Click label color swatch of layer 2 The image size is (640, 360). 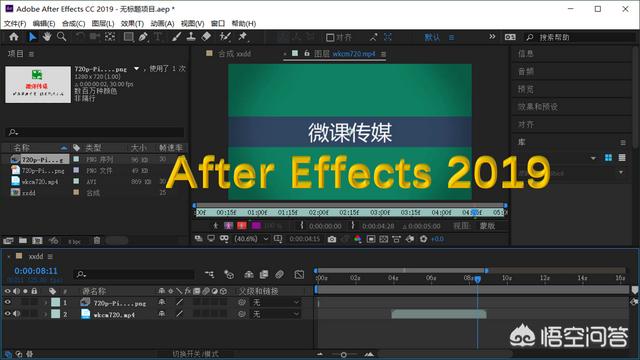56,314
